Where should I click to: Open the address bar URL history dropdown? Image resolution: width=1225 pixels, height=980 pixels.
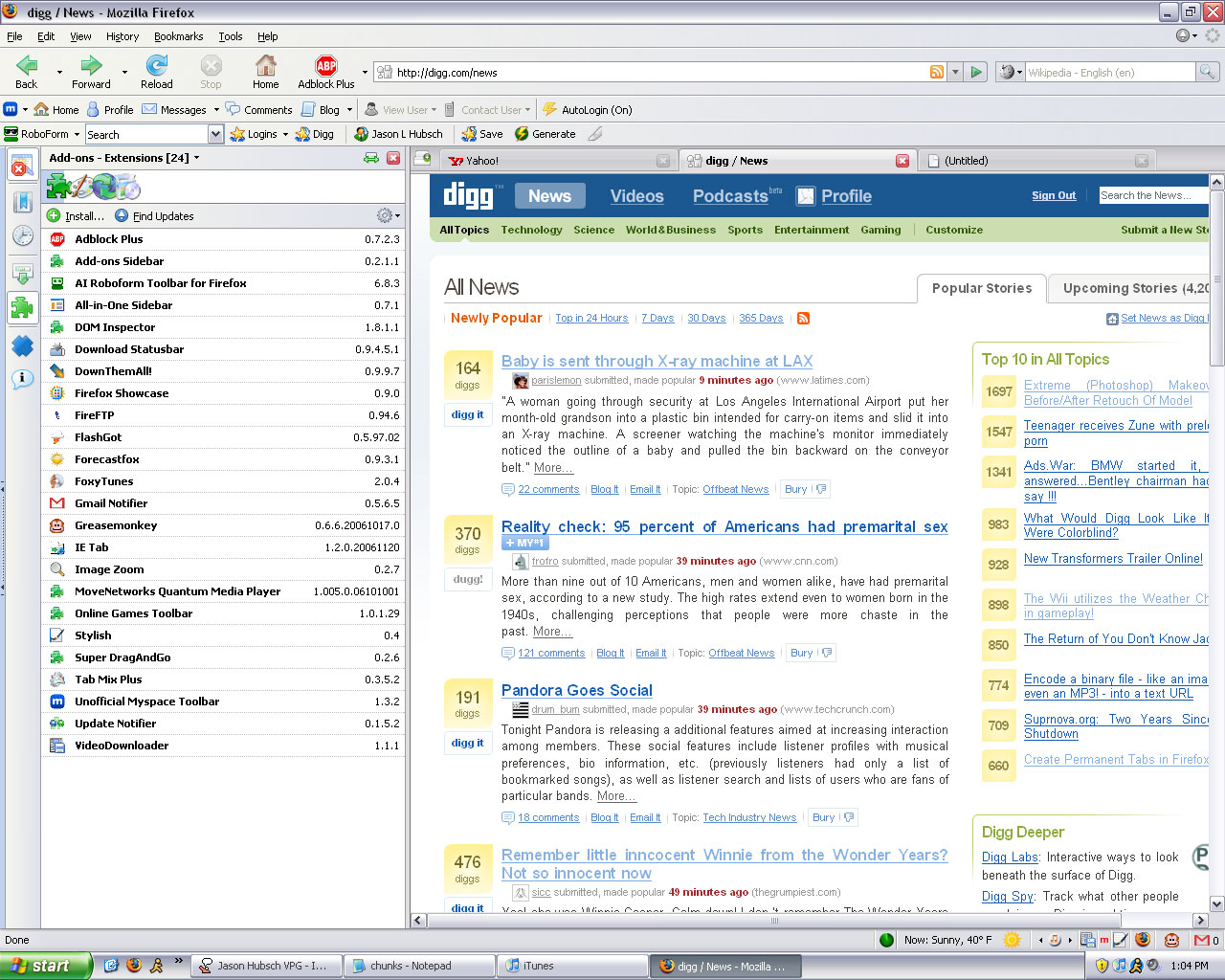coord(955,73)
